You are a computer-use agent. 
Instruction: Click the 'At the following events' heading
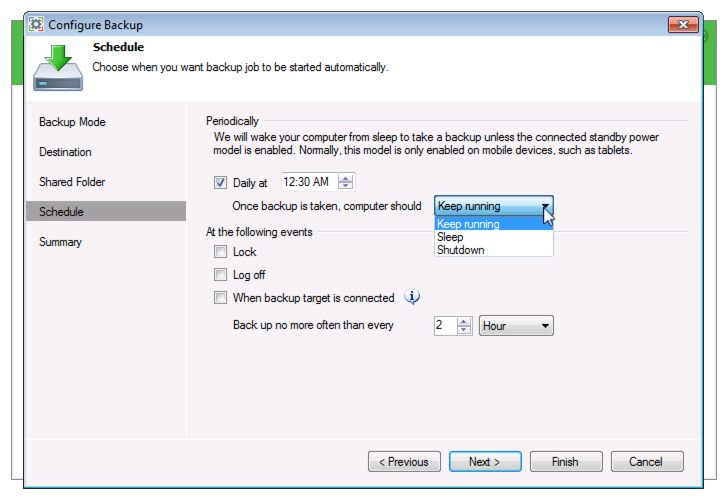pyautogui.click(x=259, y=232)
